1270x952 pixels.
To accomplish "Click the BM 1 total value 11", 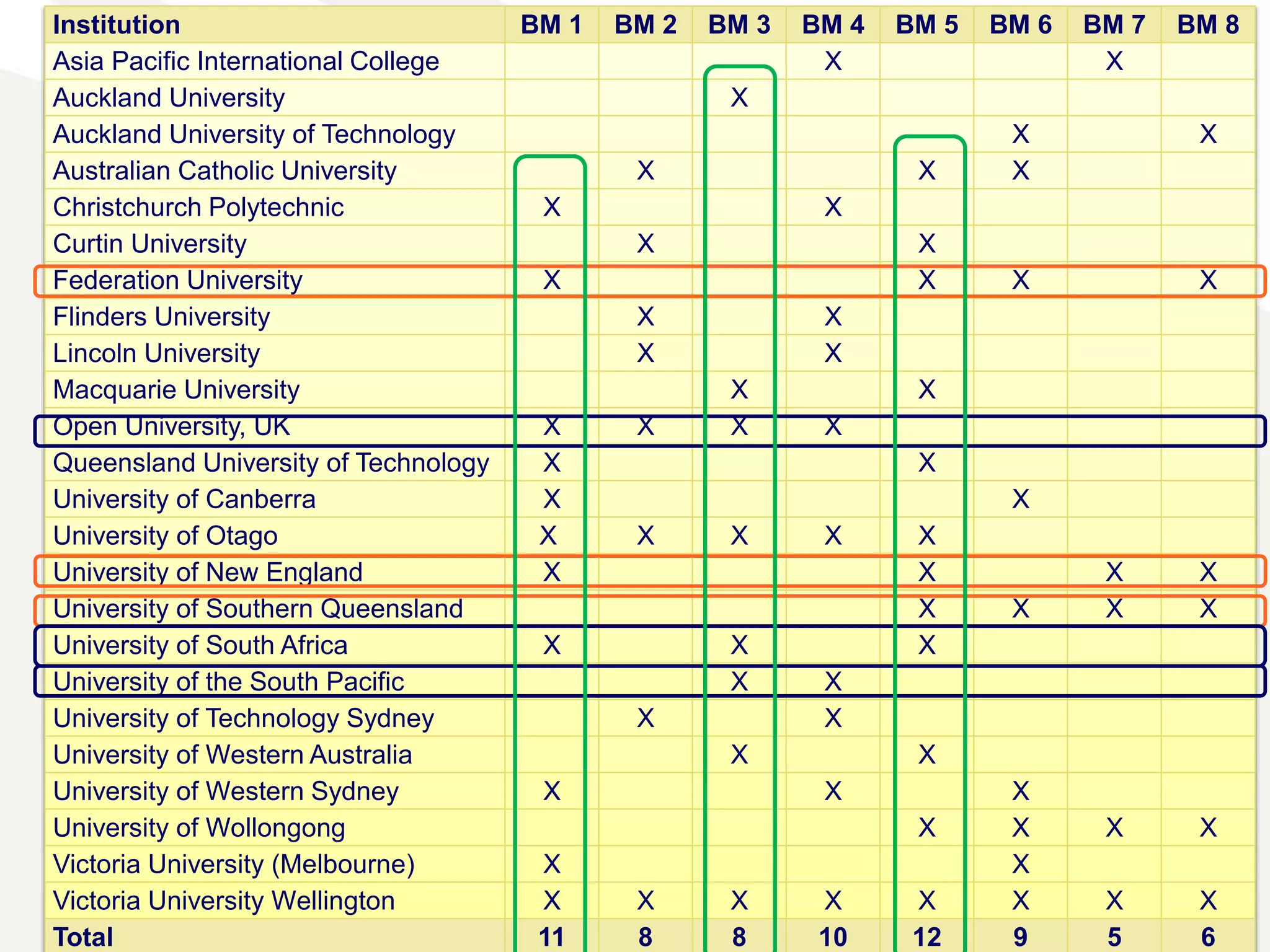I will click(551, 937).
